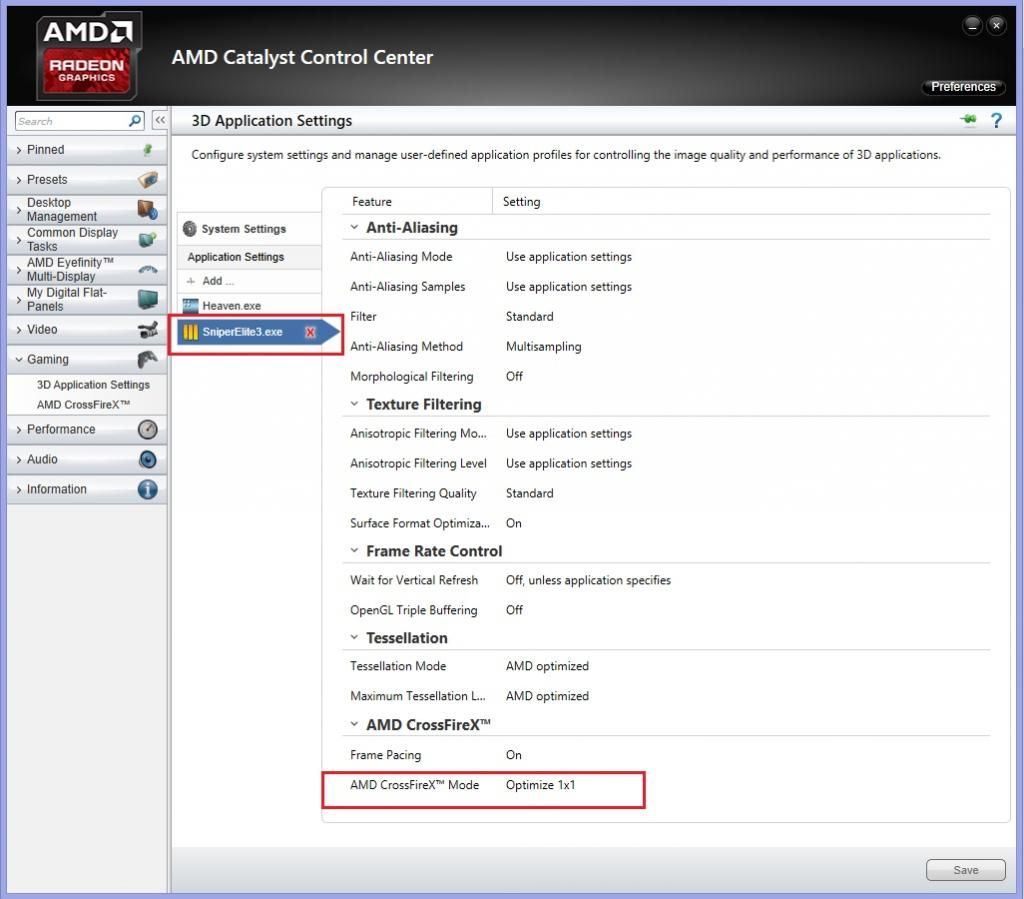
Task: Remove SniperElite3.exe profile with red X
Action: click(x=310, y=332)
